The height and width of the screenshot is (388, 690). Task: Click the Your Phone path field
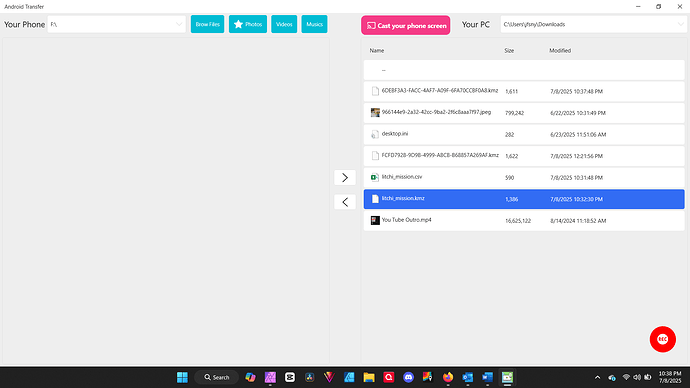point(116,24)
